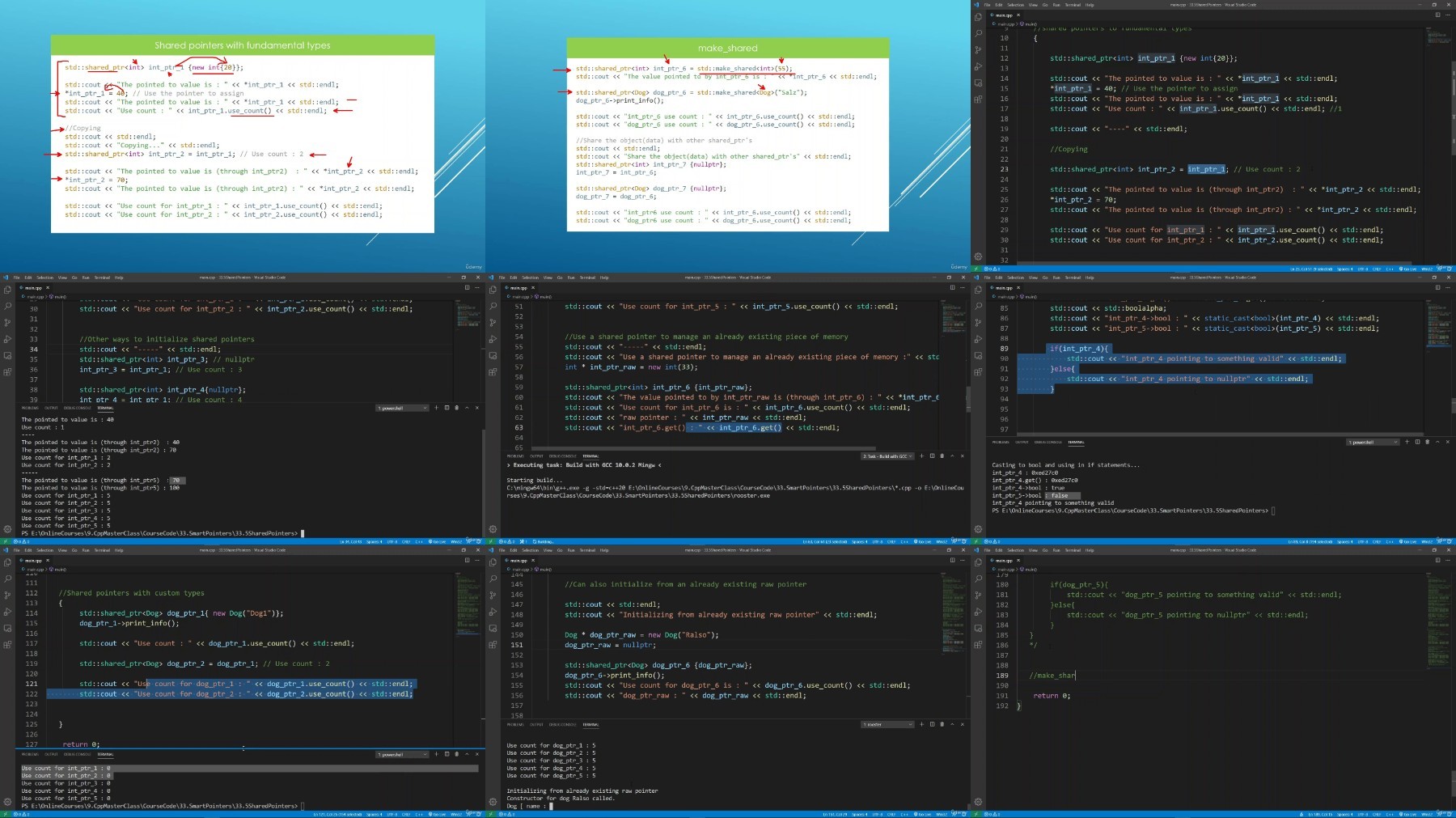
Task: Close the terminal panel in the middle-left frame
Action: (x=476, y=408)
